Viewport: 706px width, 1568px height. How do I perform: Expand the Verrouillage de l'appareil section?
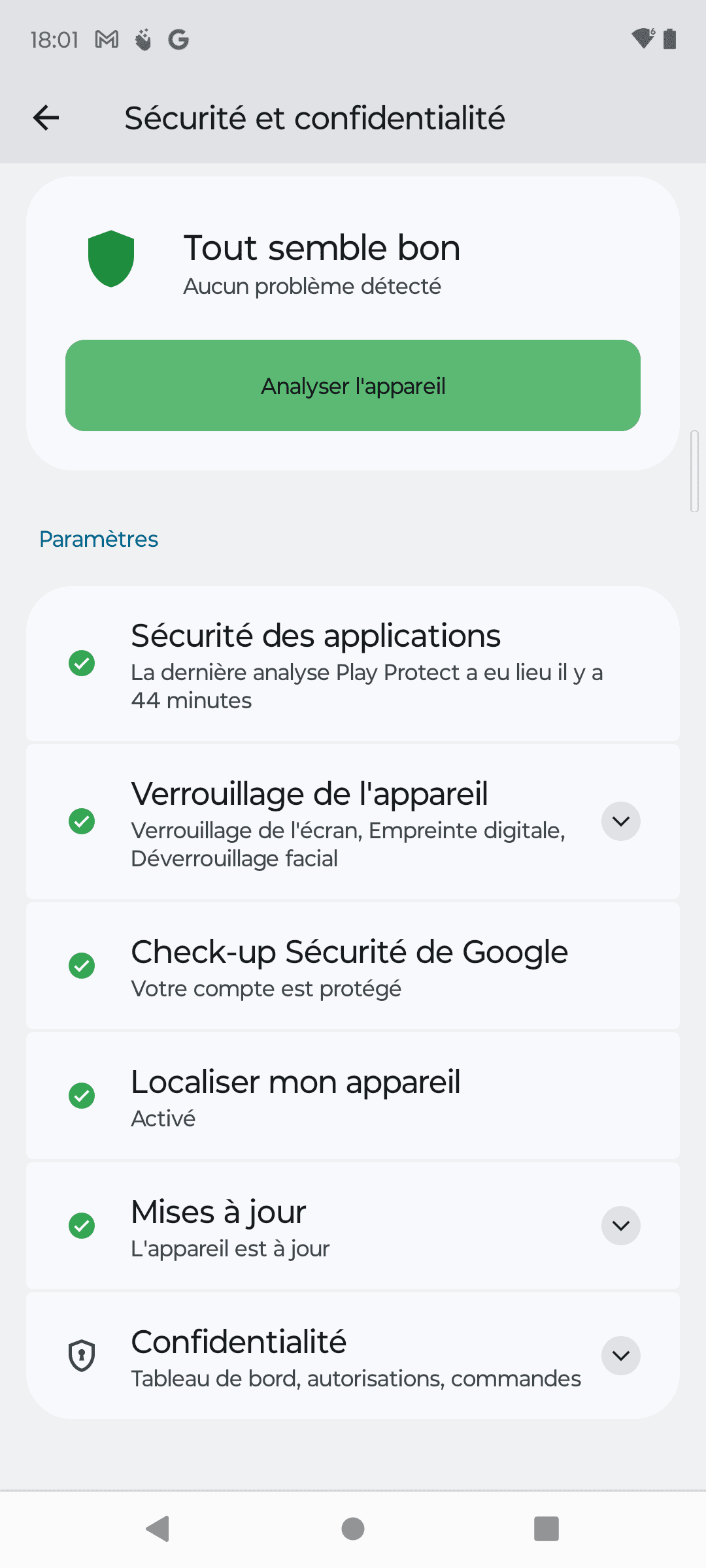(x=620, y=821)
